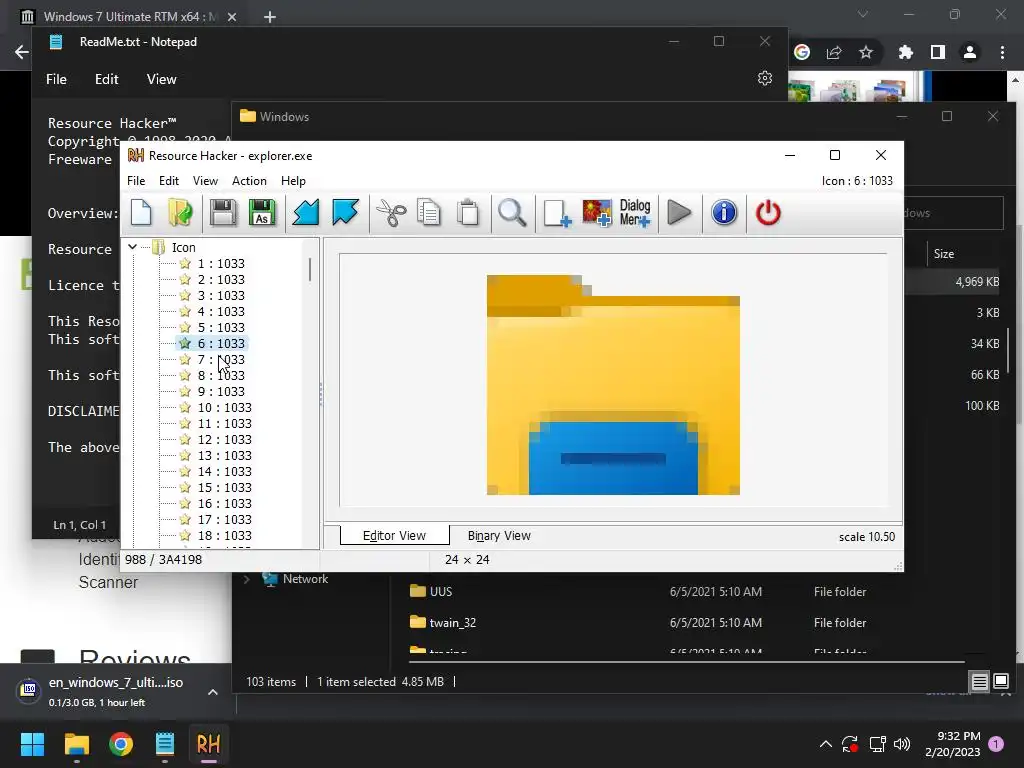Screen dimensions: 1024x768
Task: Open Chrome three-dot menu
Action: 1002,52
